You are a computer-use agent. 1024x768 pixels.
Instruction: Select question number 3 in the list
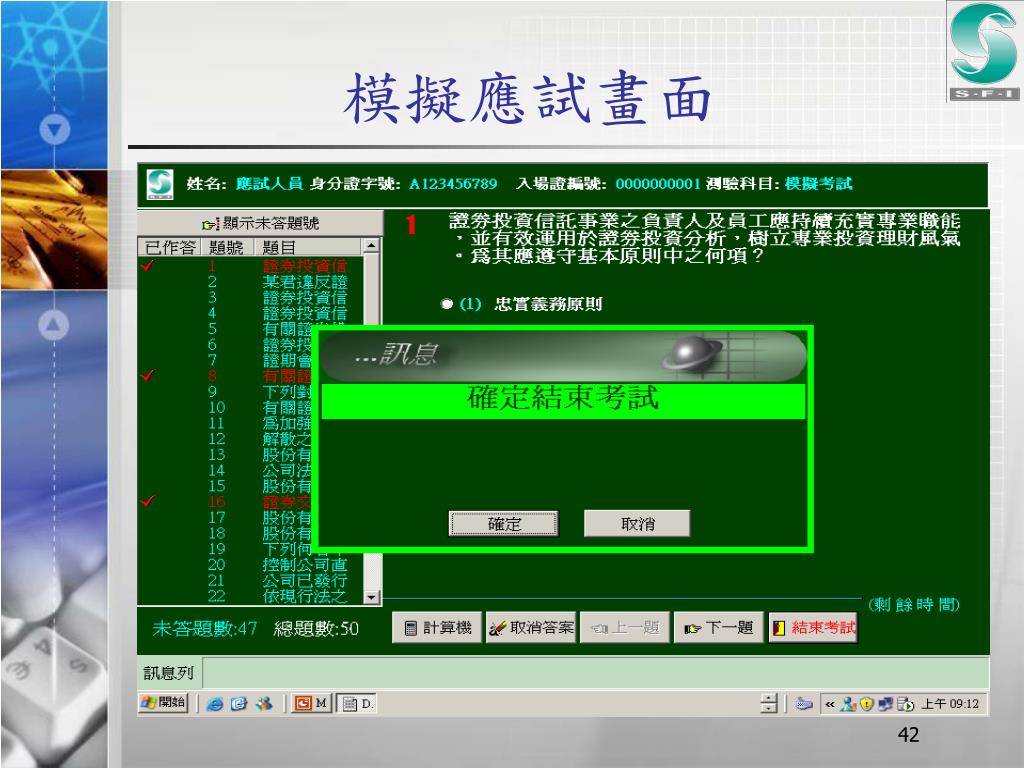click(251, 297)
